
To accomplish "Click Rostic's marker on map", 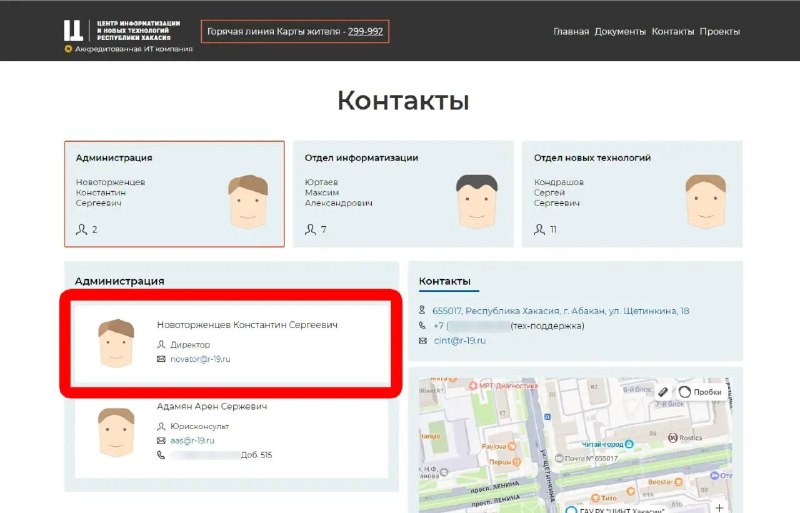I will point(673,438).
